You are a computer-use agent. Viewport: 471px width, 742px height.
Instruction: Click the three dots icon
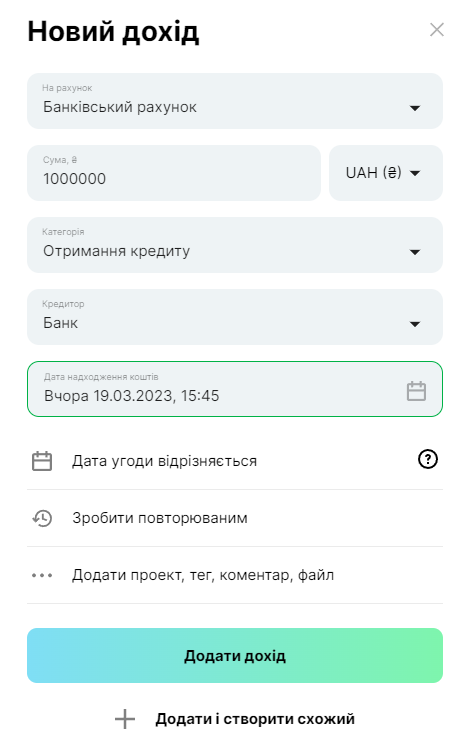coord(42,575)
